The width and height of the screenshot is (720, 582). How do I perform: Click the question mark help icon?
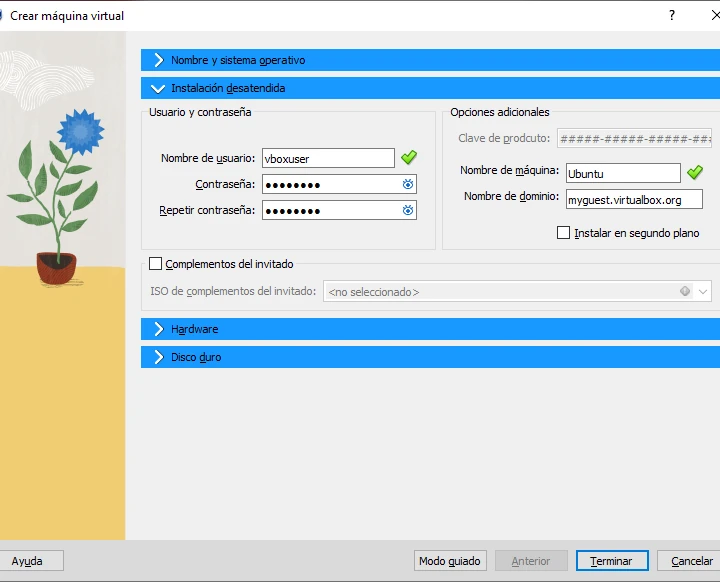tap(672, 15)
